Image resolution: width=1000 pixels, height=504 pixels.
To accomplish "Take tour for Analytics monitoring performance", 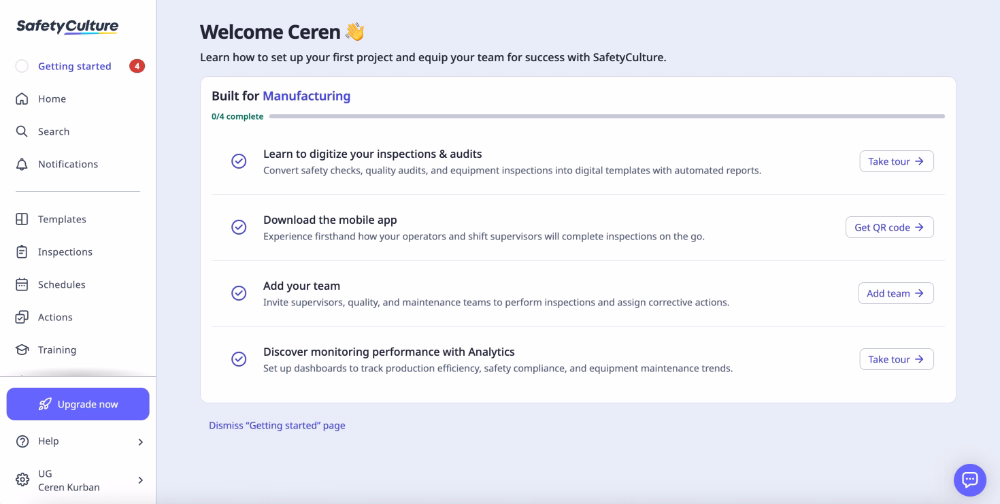I will [x=896, y=359].
